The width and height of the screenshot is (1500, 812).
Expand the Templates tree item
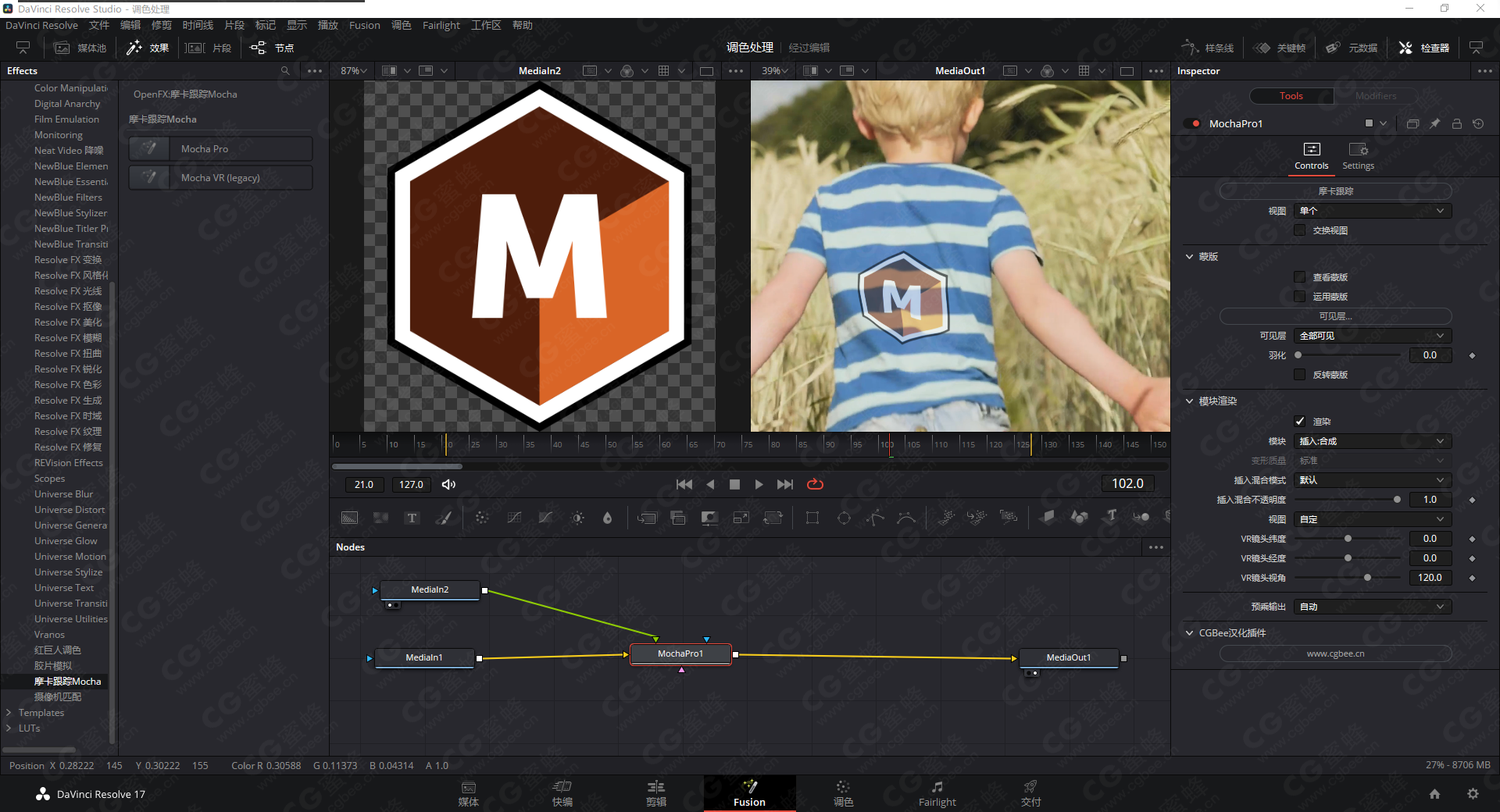(x=9, y=713)
